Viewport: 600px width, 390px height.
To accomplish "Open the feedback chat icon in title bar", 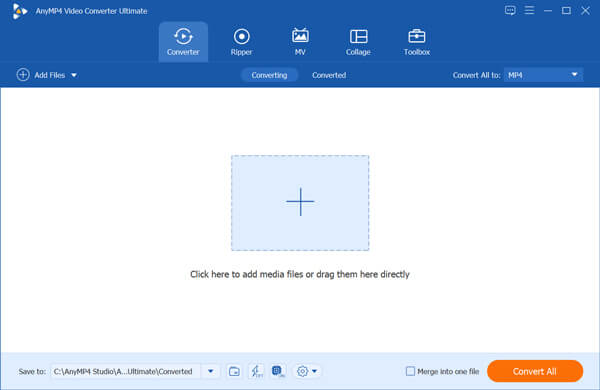I will point(510,10).
